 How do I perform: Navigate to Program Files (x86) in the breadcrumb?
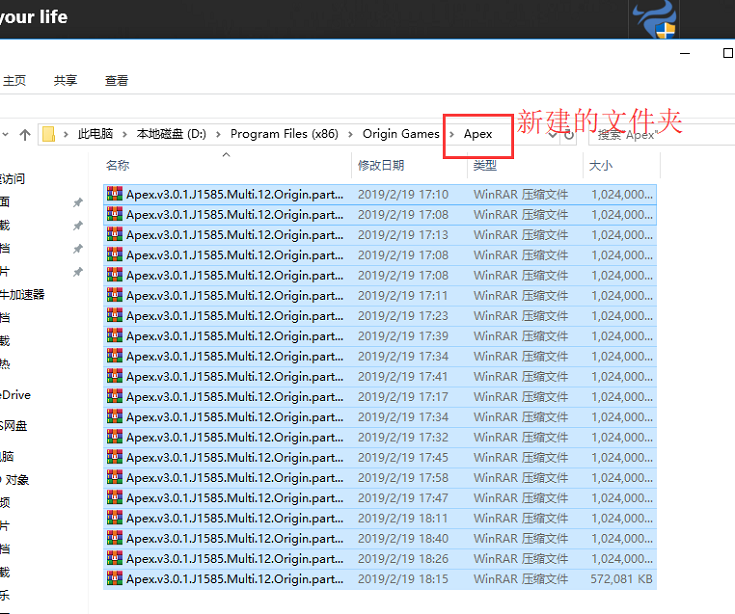click(284, 134)
